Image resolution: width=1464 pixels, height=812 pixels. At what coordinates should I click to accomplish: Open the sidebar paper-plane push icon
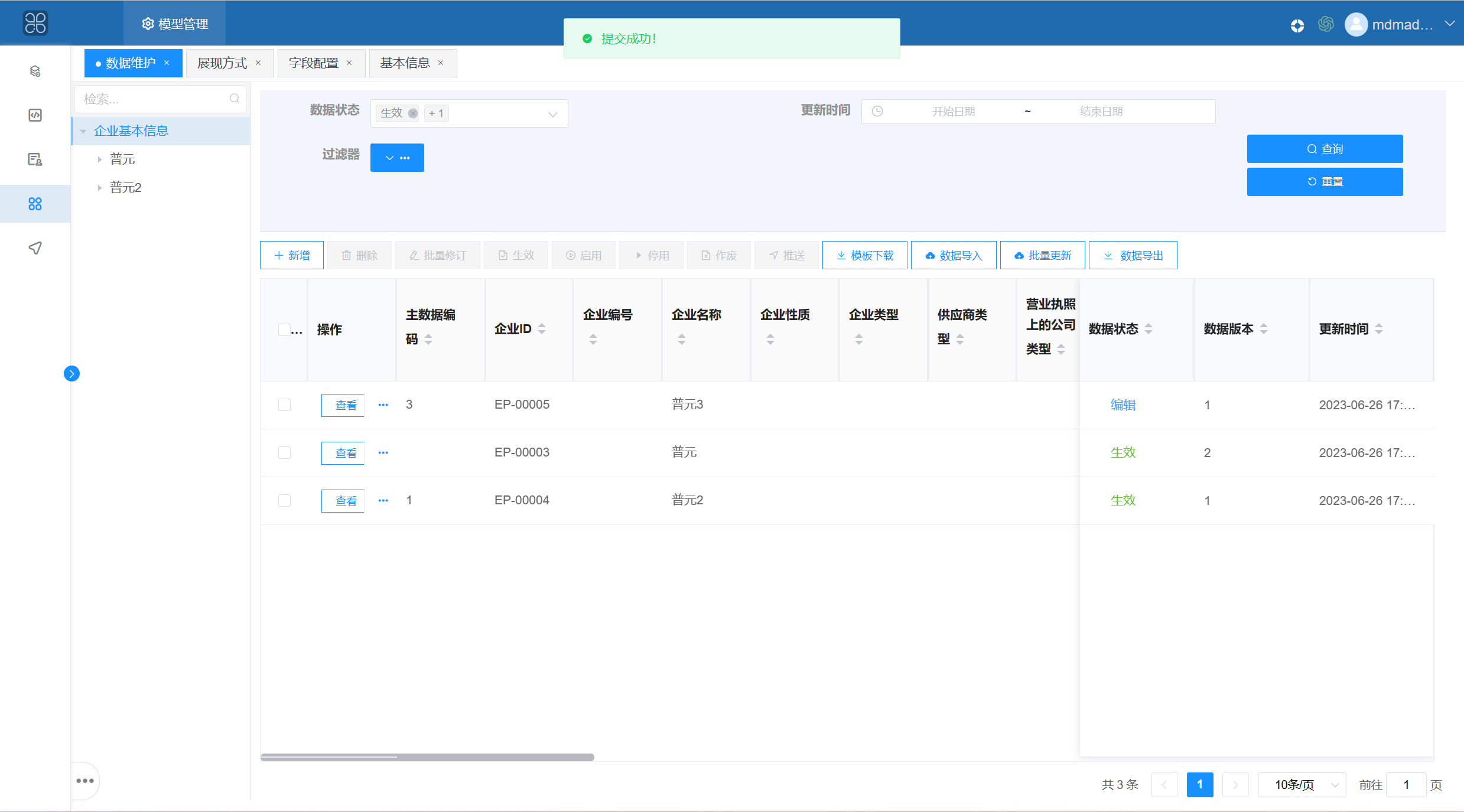click(35, 248)
